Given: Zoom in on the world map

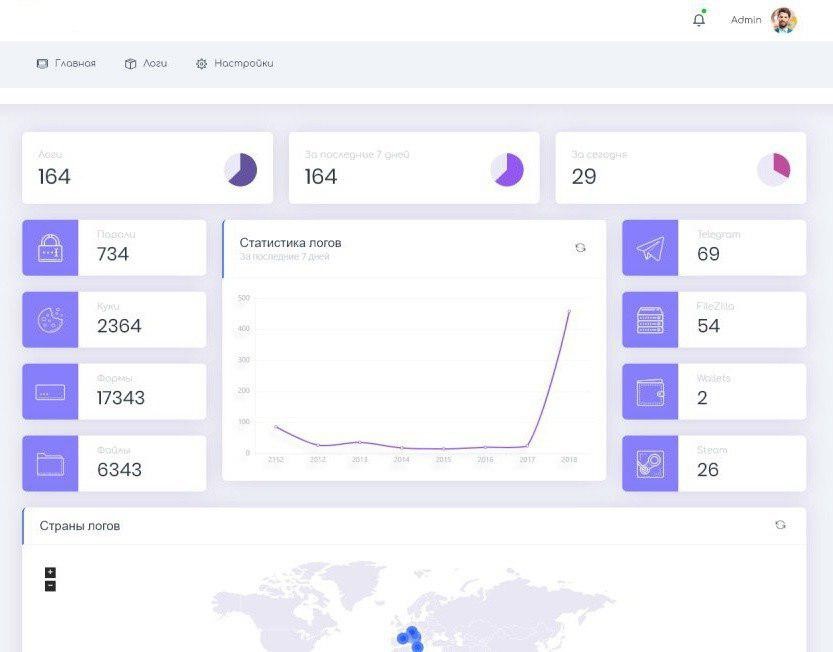Looking at the screenshot, I should (x=50, y=572).
